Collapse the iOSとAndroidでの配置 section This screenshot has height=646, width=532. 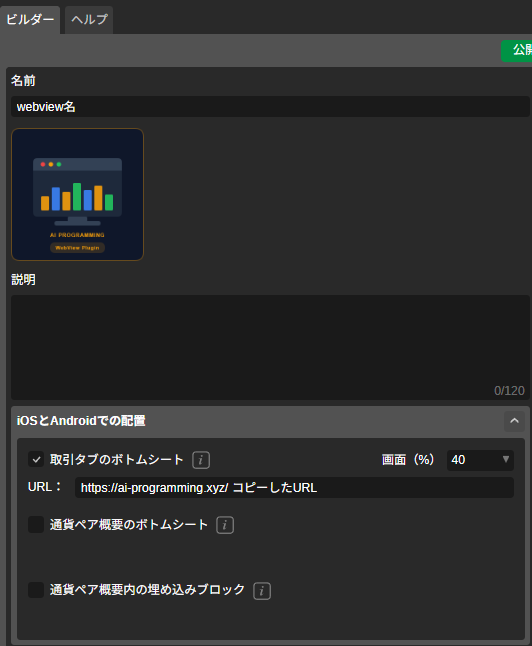pyautogui.click(x=514, y=421)
